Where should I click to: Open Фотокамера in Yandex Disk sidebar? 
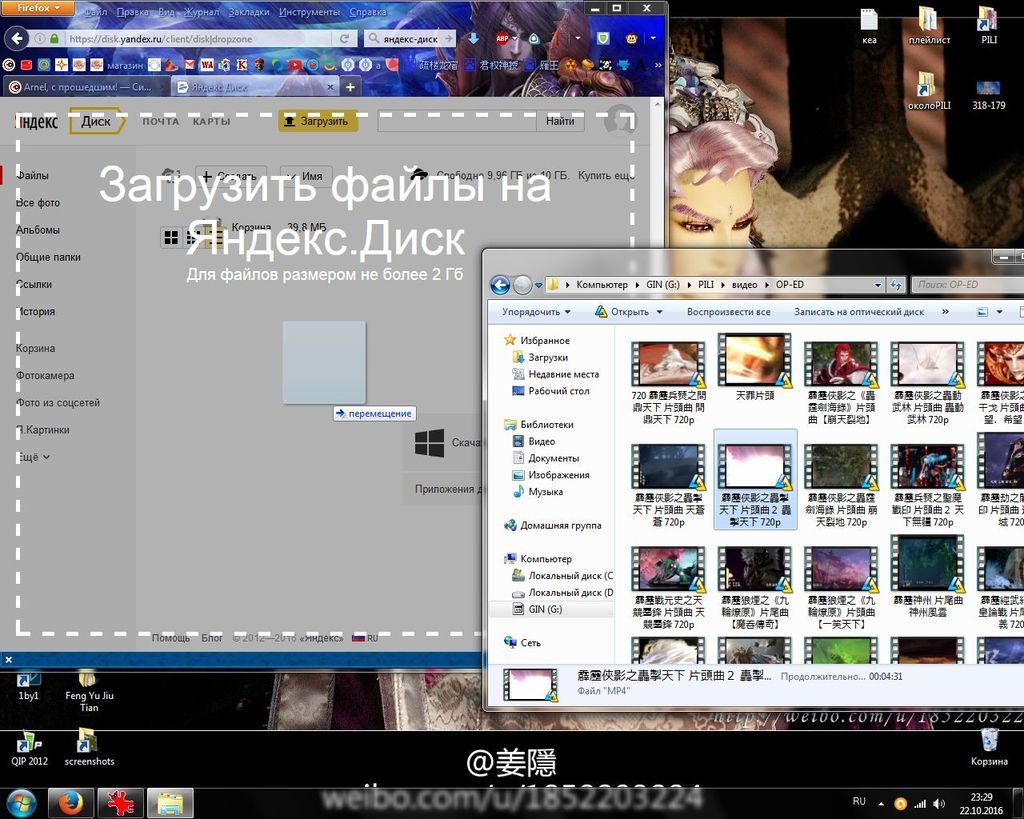pyautogui.click(x=45, y=376)
